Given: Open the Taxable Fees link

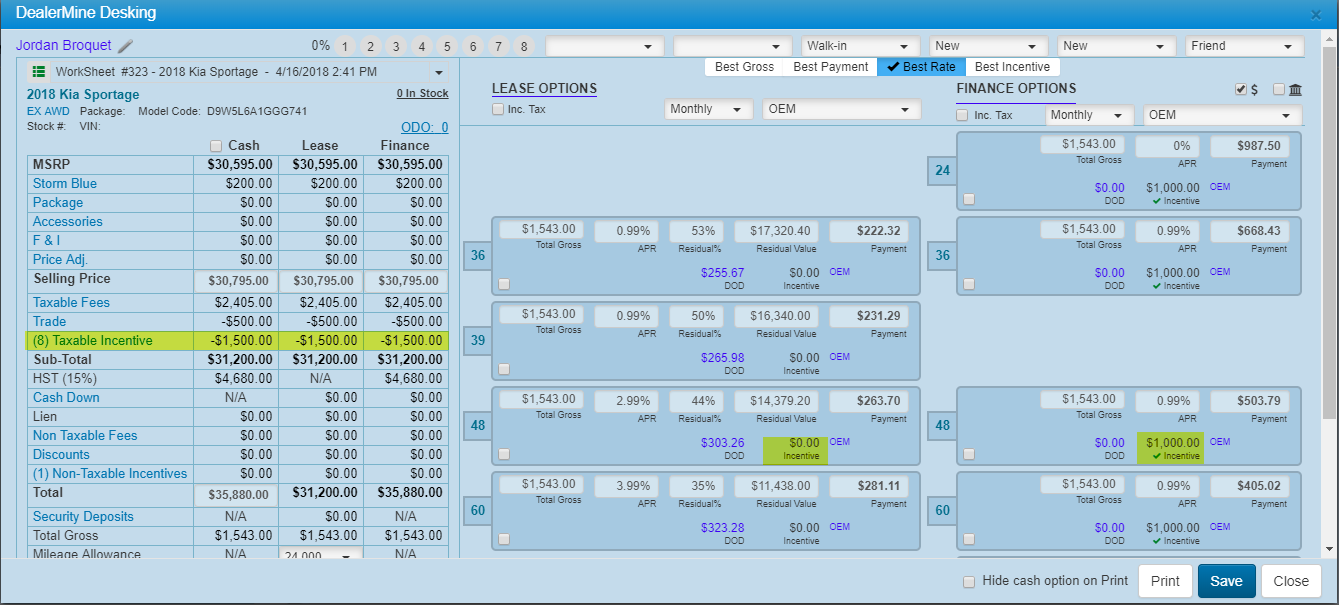Looking at the screenshot, I should coord(71,303).
